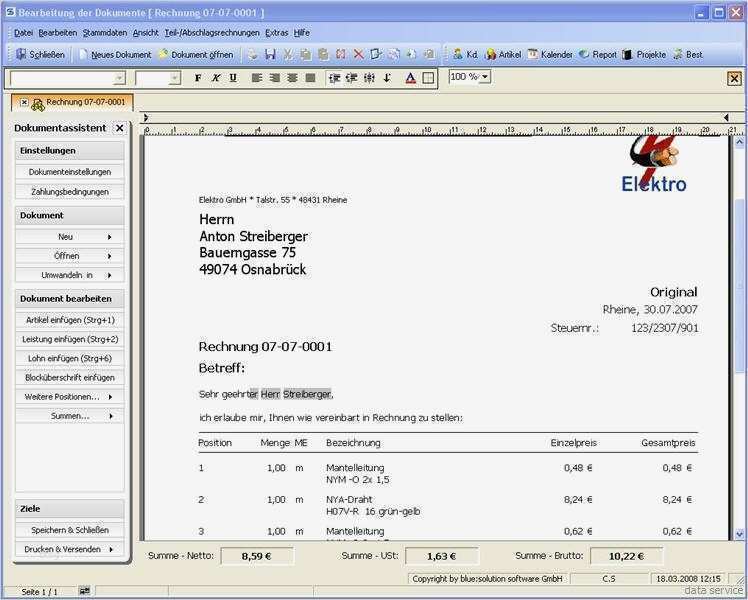Open the Teil-/Abschlagsrechnungen menu
748x600 pixels.
[x=212, y=33]
